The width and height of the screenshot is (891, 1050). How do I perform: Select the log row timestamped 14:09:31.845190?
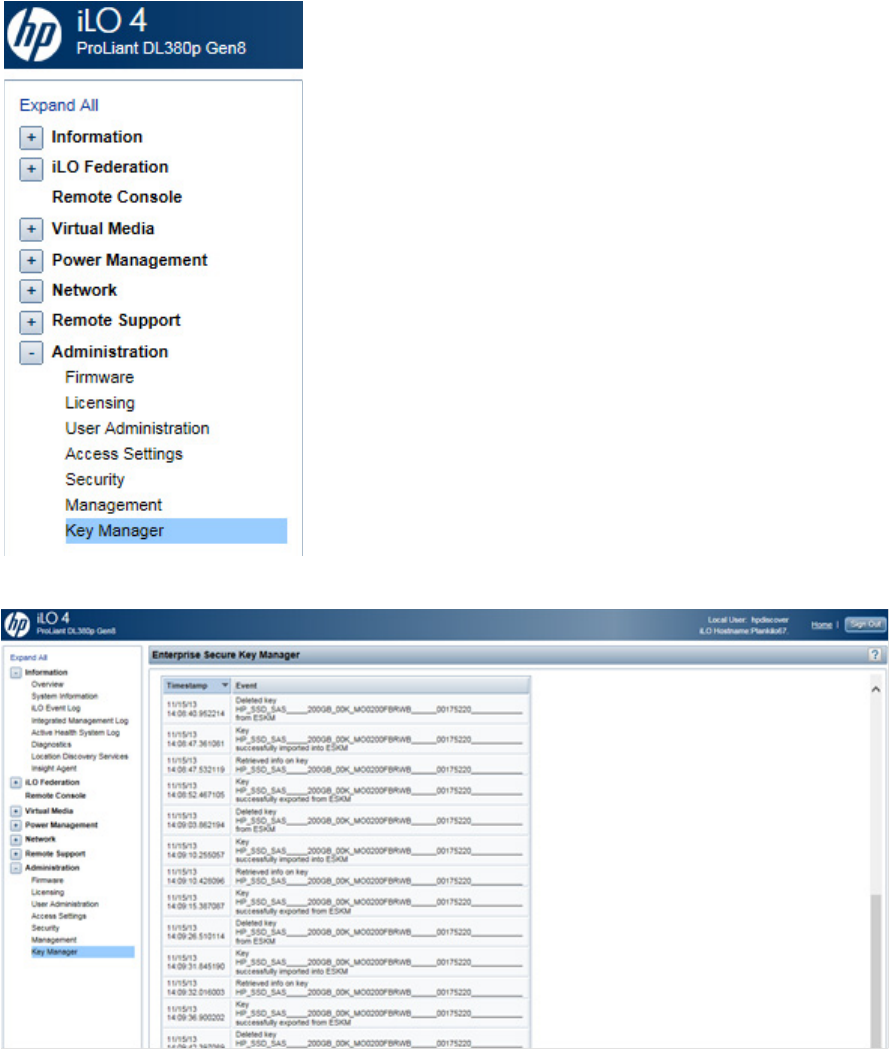click(347, 962)
